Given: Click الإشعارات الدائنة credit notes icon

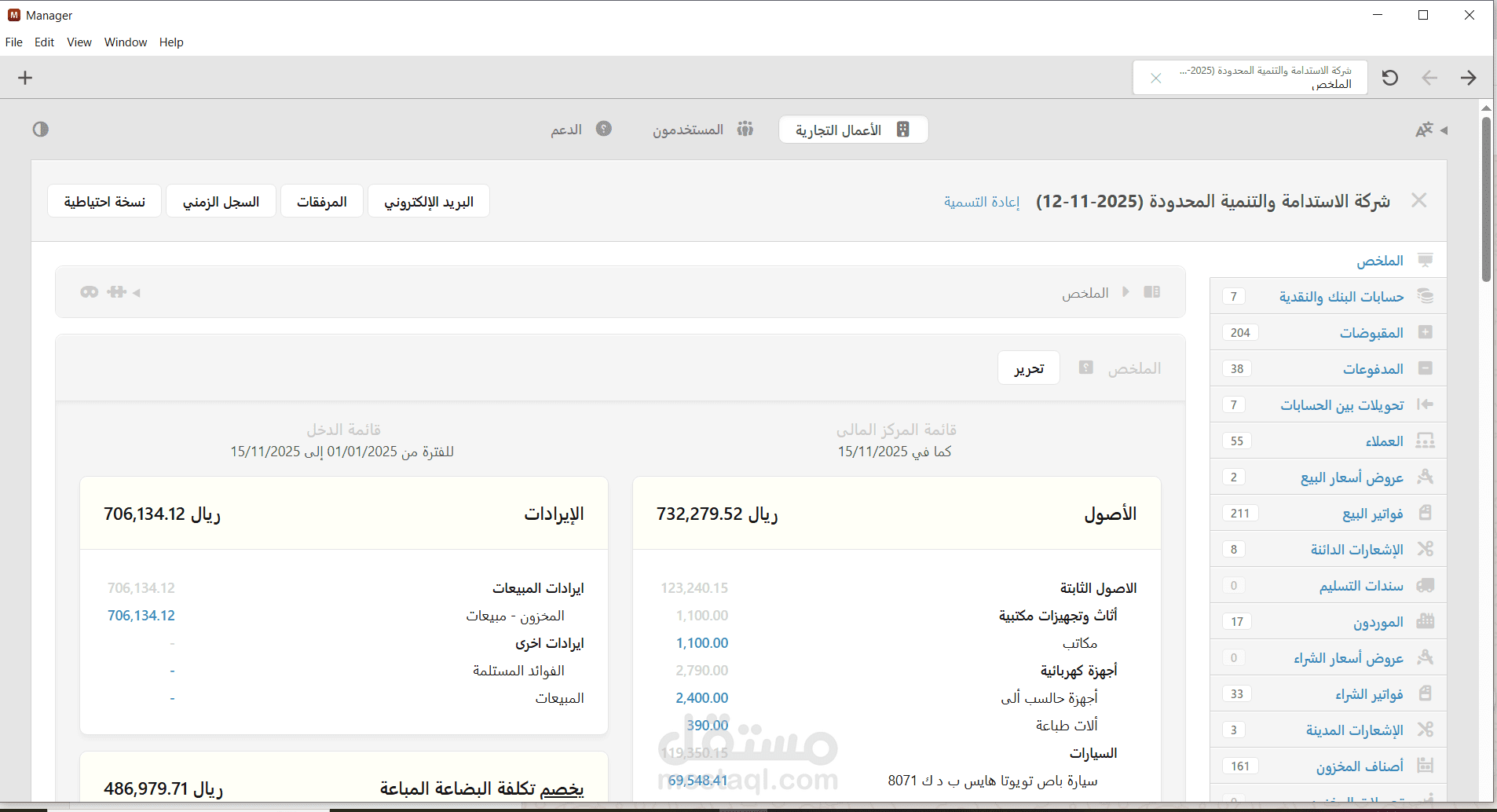Looking at the screenshot, I should point(1426,549).
